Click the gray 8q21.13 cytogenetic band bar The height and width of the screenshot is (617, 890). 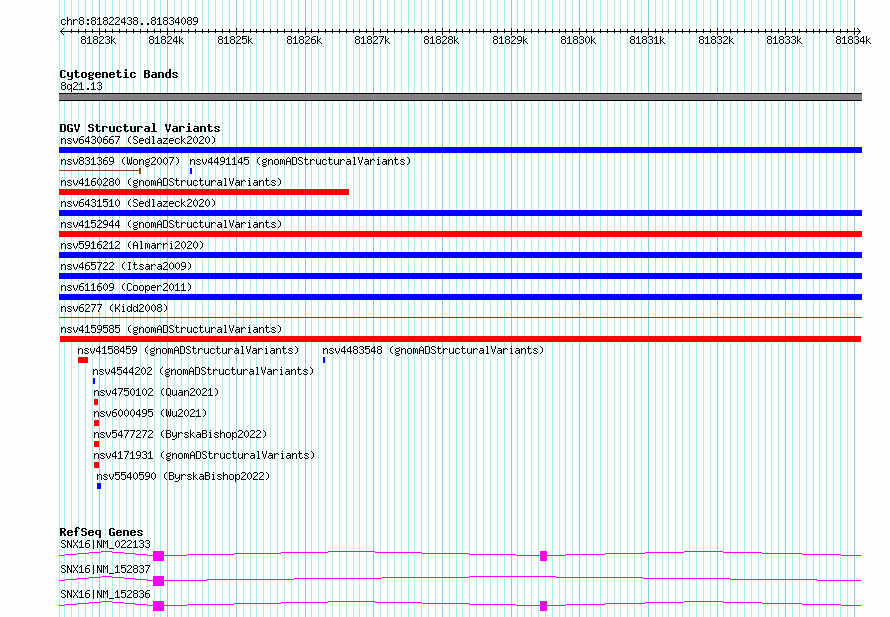click(460, 97)
